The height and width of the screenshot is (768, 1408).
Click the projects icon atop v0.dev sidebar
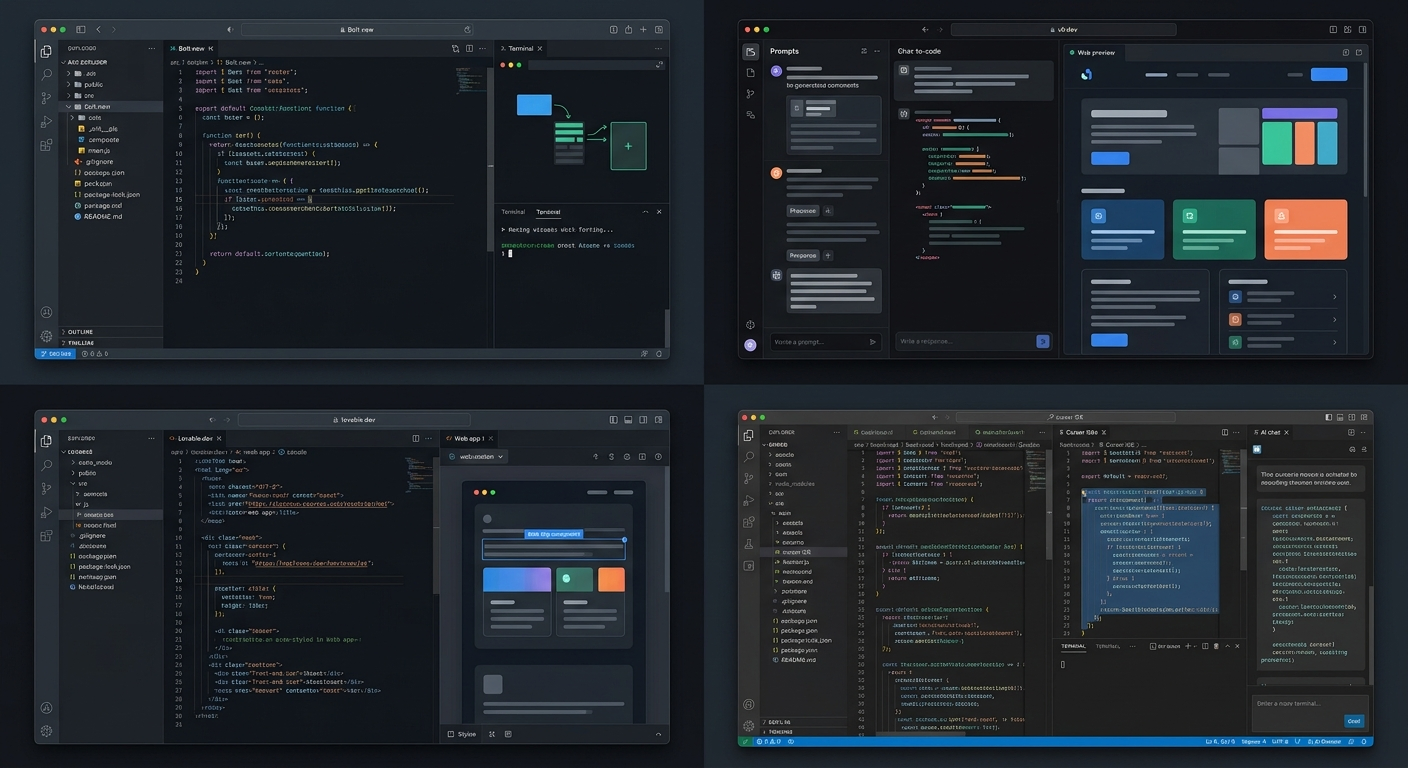751,52
